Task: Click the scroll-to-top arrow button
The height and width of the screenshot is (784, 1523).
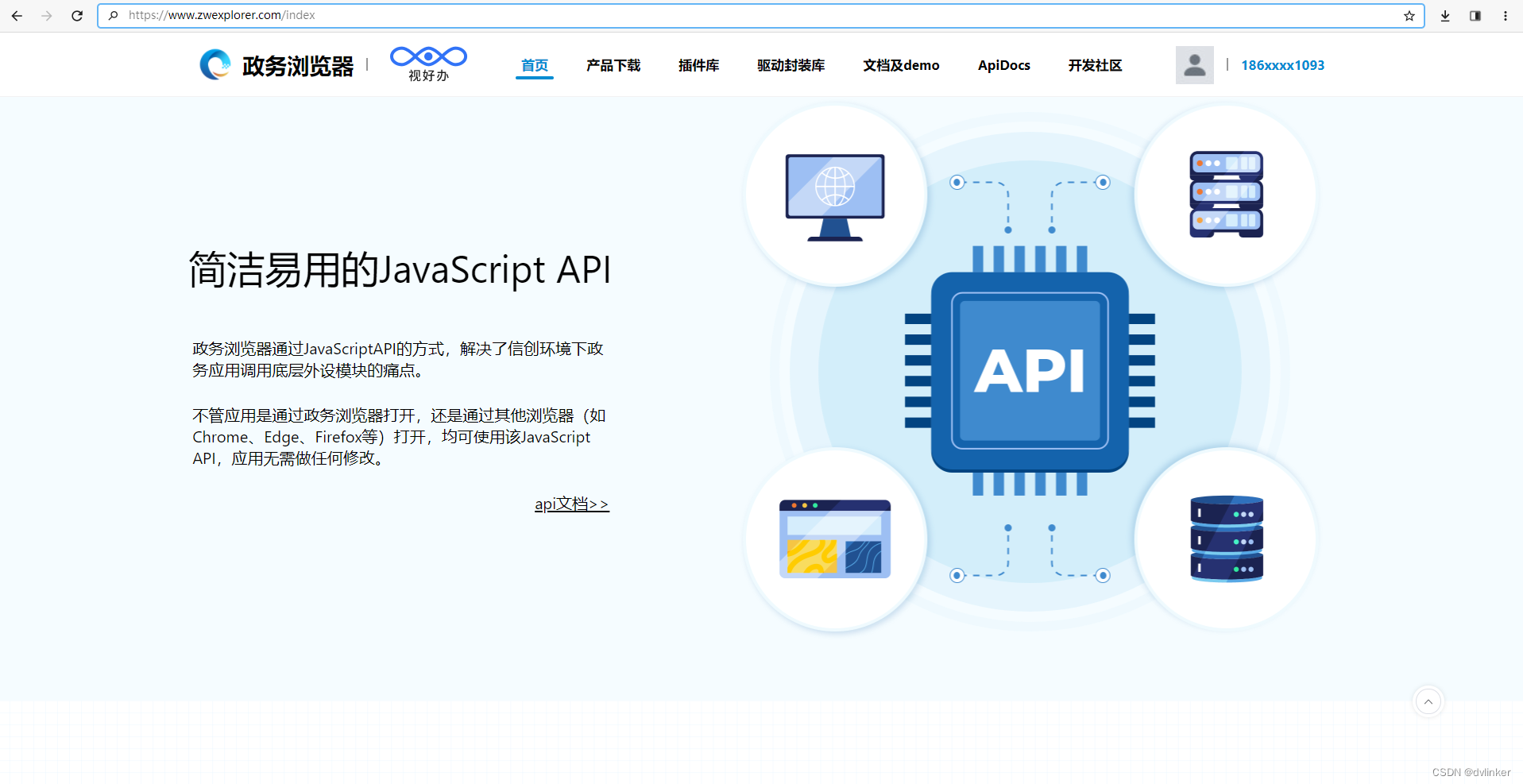Action: tap(1428, 701)
